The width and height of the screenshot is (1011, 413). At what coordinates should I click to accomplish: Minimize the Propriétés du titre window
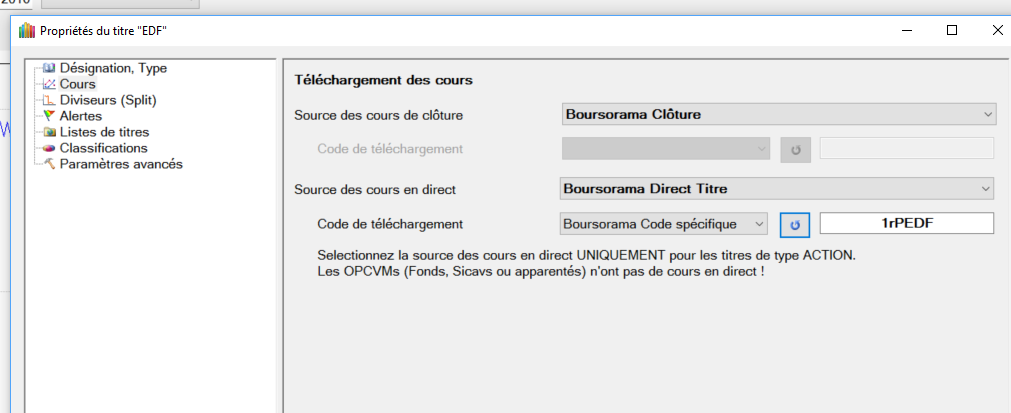906,30
